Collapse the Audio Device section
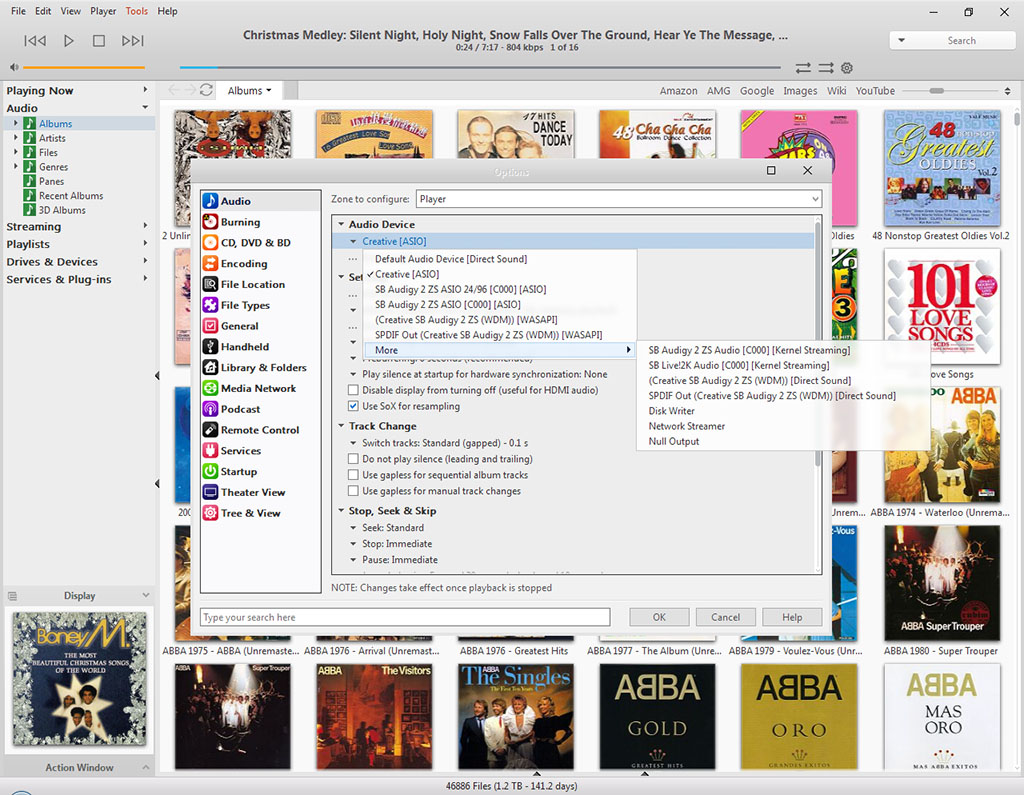Viewport: 1024px width, 795px height. click(341, 224)
